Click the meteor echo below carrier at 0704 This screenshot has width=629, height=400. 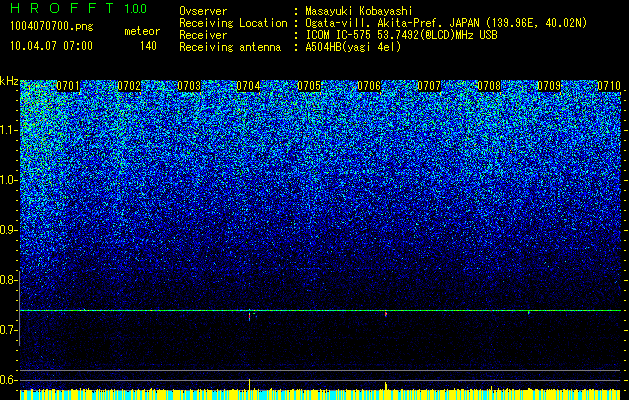[250, 316]
